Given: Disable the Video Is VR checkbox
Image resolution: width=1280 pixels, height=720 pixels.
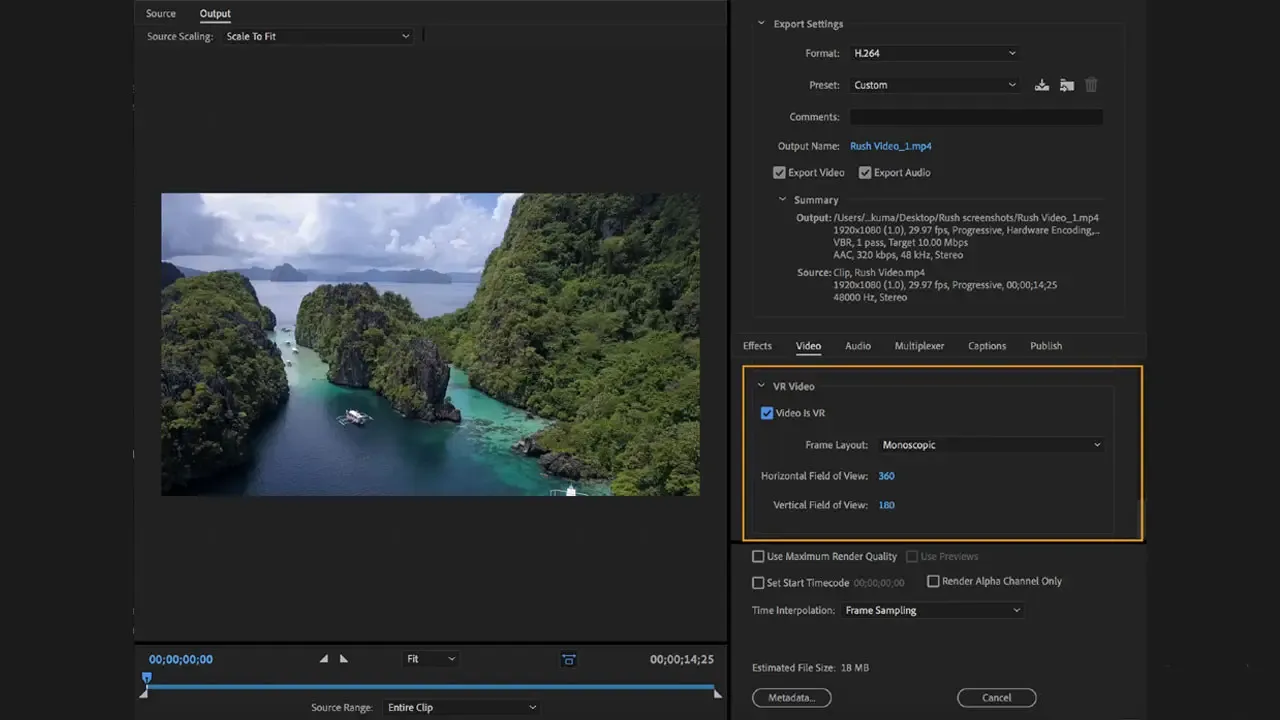Looking at the screenshot, I should [767, 413].
